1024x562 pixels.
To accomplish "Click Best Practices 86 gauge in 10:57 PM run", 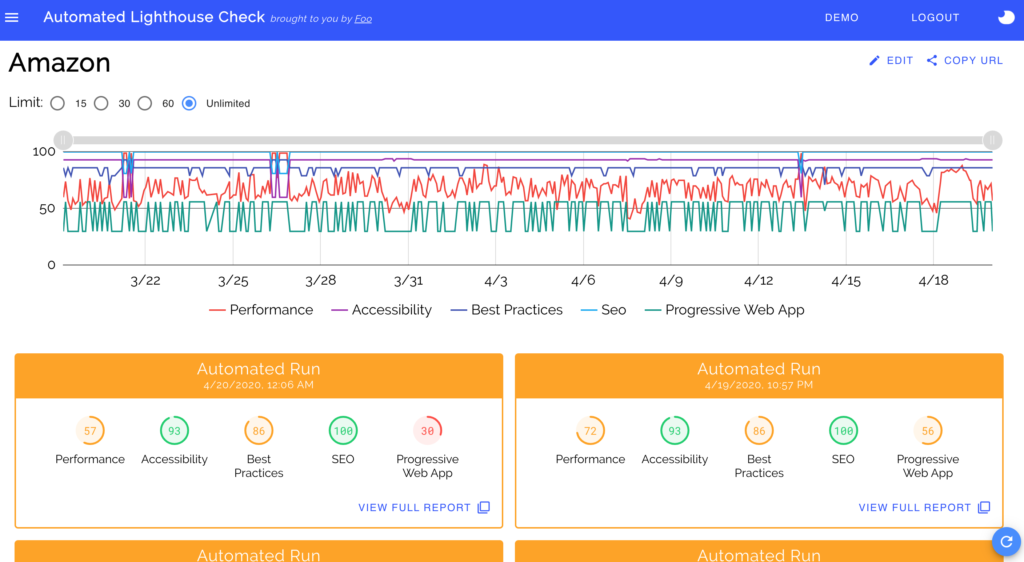I will coord(759,431).
